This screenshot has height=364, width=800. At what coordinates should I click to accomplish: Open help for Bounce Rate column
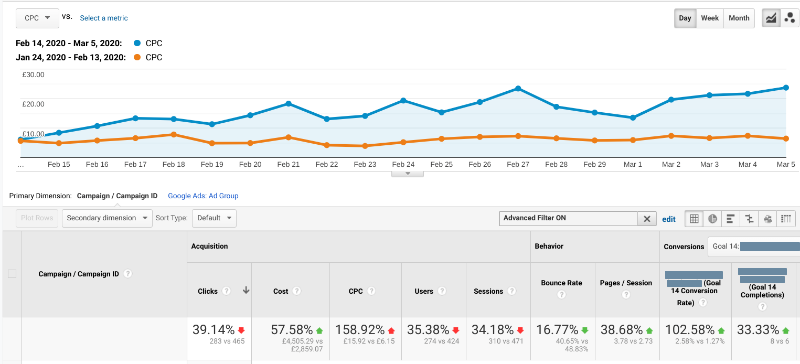(561, 295)
